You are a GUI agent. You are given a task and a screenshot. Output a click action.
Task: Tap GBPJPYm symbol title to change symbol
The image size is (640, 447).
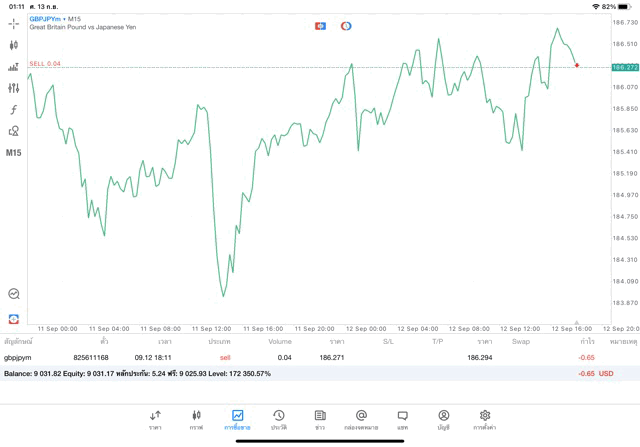44,18
